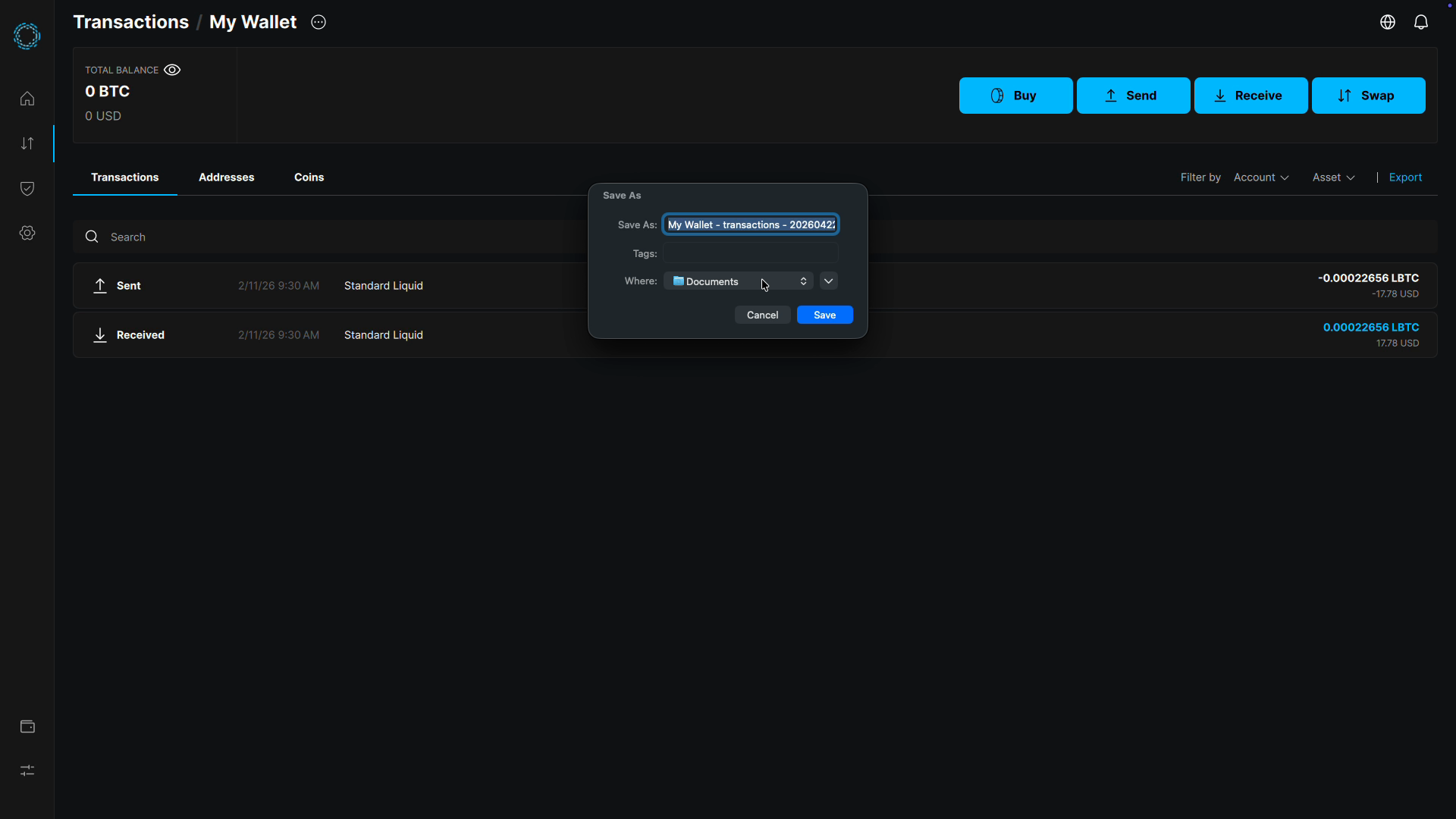Cancel the Save As dialog

(x=762, y=315)
